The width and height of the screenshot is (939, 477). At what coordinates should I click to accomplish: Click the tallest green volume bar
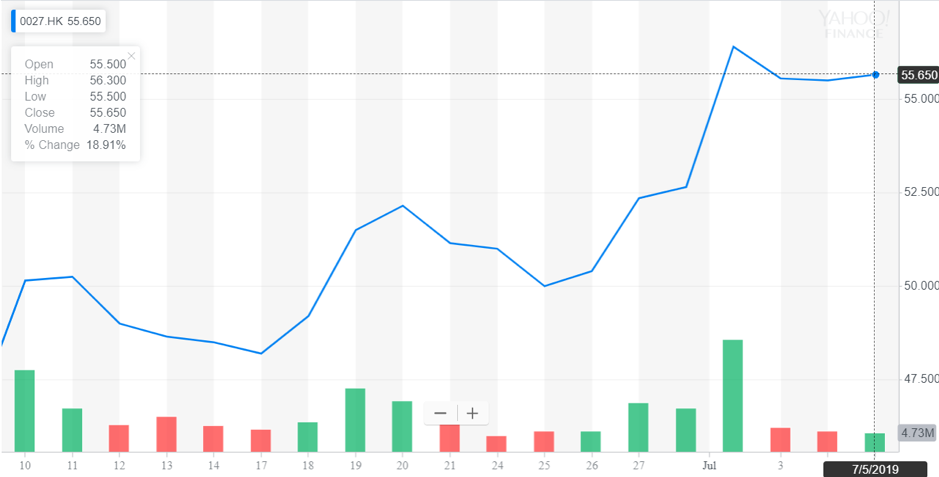(732, 395)
